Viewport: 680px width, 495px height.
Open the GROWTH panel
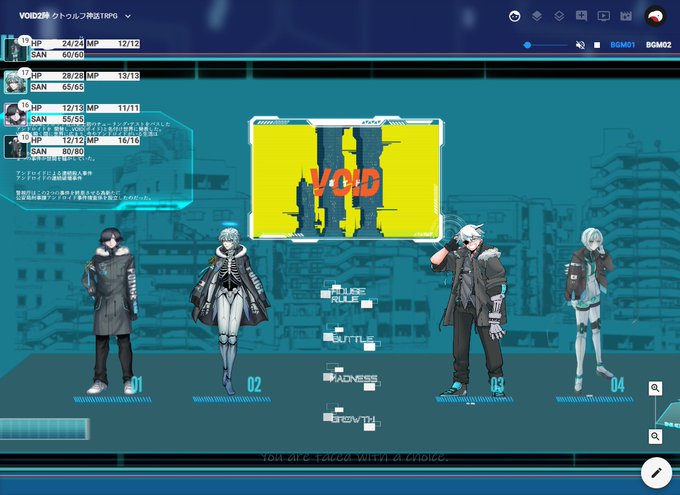[352, 419]
